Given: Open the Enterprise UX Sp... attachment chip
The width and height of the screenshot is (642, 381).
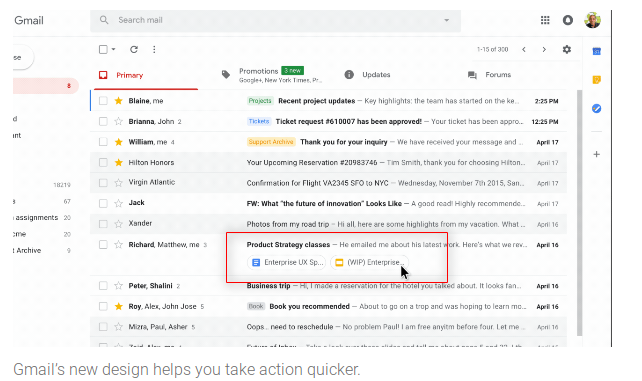Looking at the screenshot, I should 287,262.
